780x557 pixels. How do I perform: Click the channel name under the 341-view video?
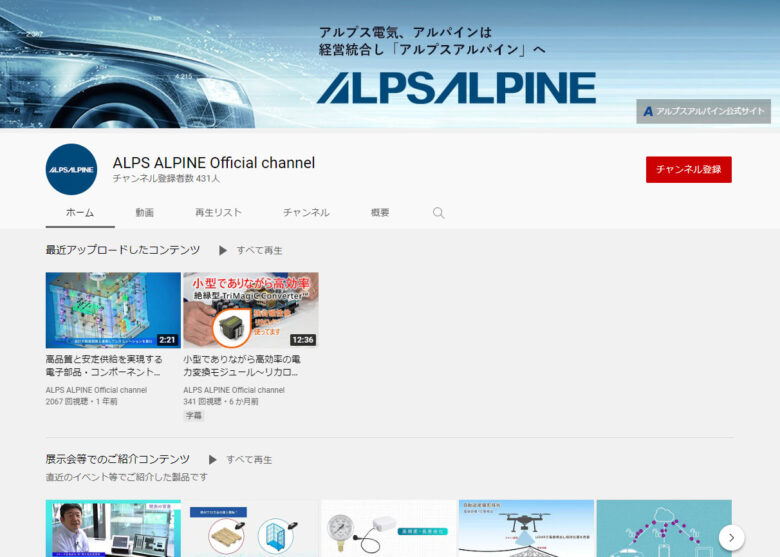pyautogui.click(x=234, y=390)
